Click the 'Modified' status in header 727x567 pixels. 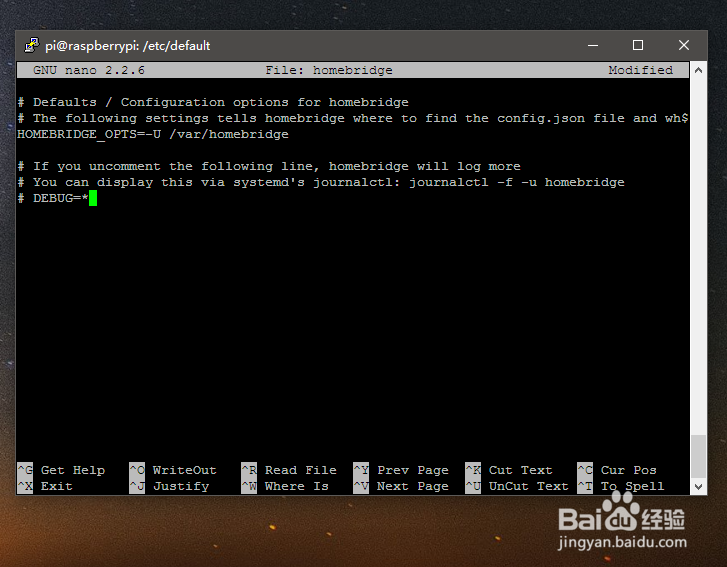[640, 70]
